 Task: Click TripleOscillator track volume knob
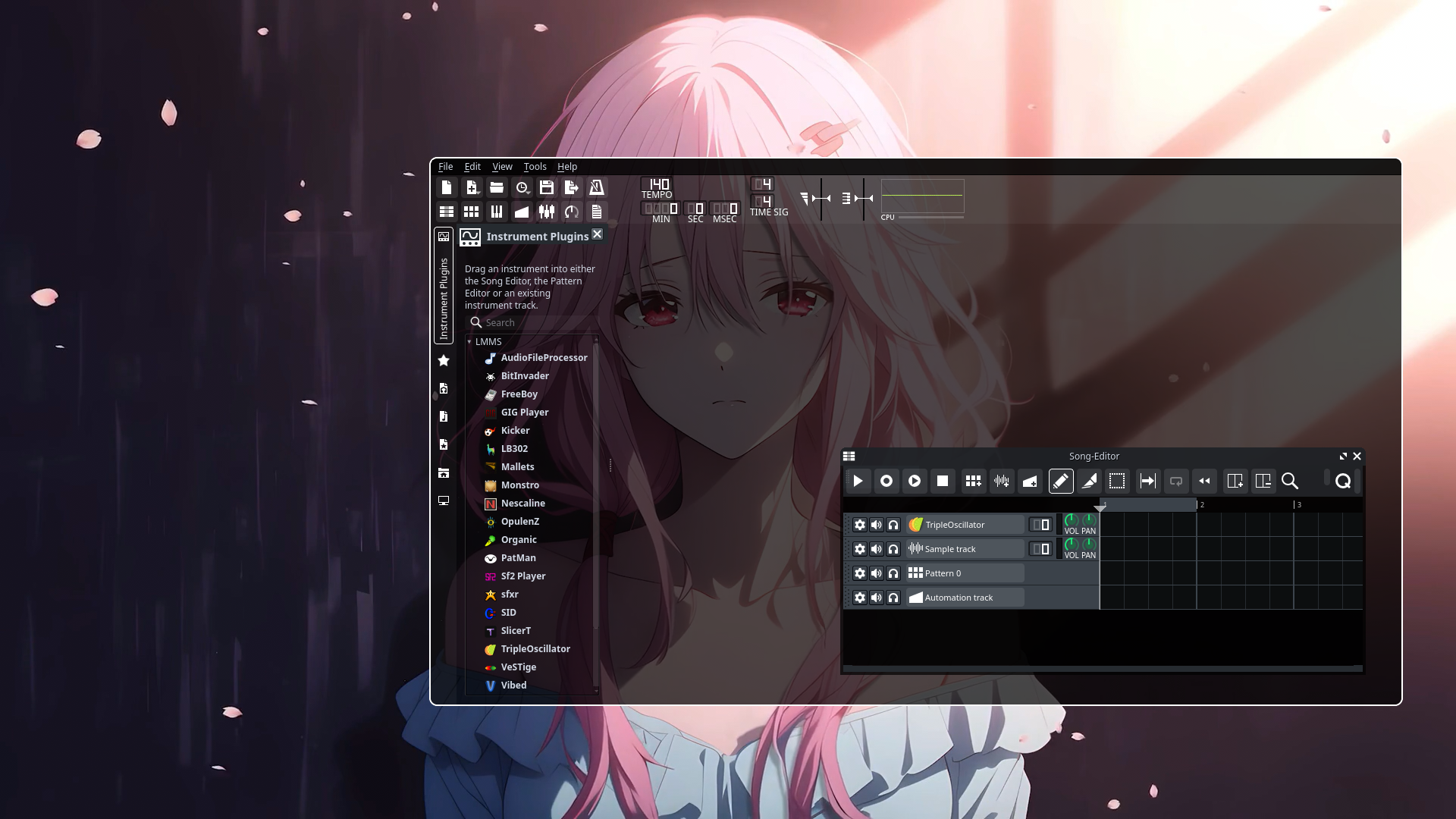1071,520
